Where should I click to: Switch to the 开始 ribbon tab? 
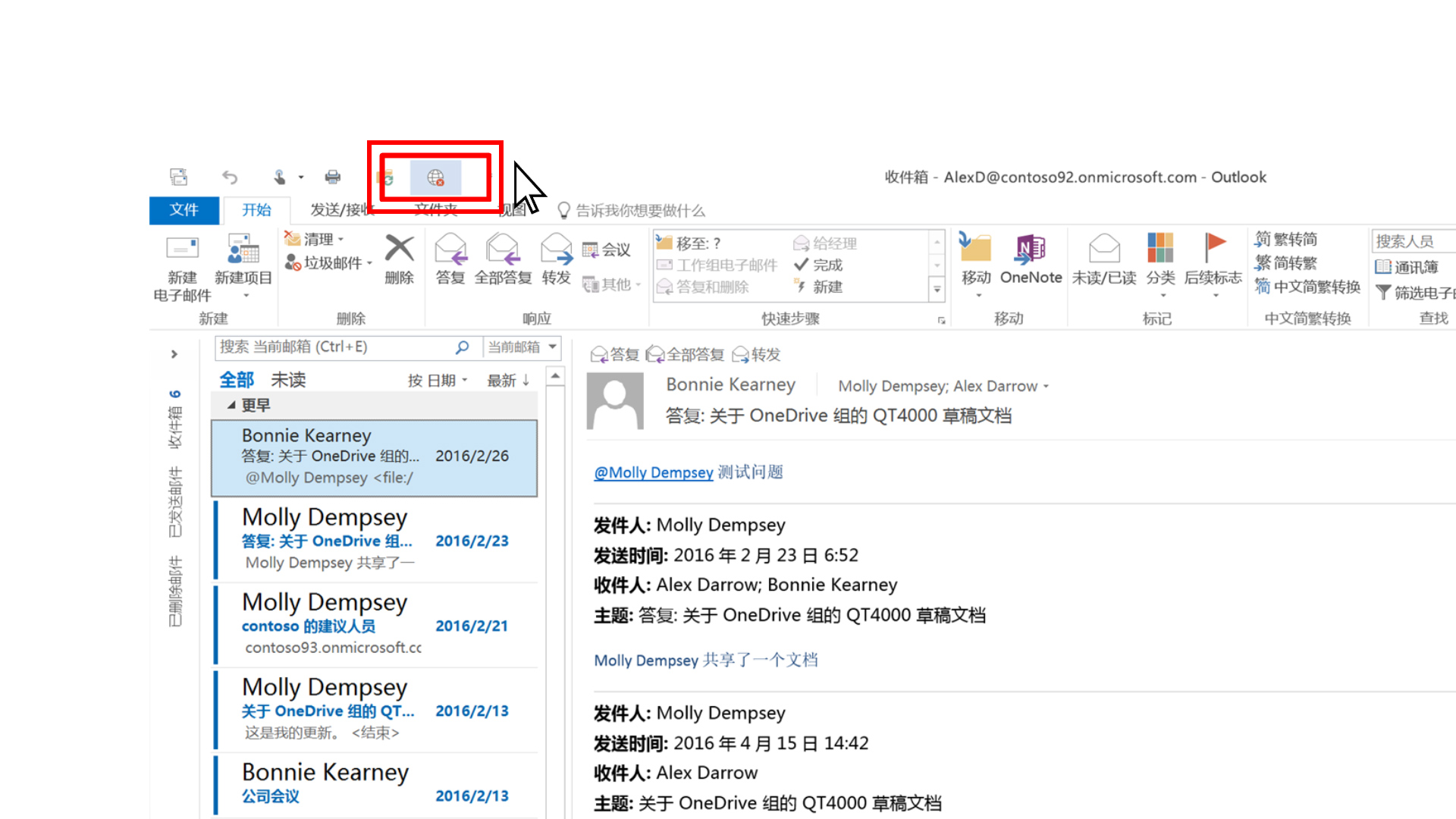pyautogui.click(x=256, y=210)
